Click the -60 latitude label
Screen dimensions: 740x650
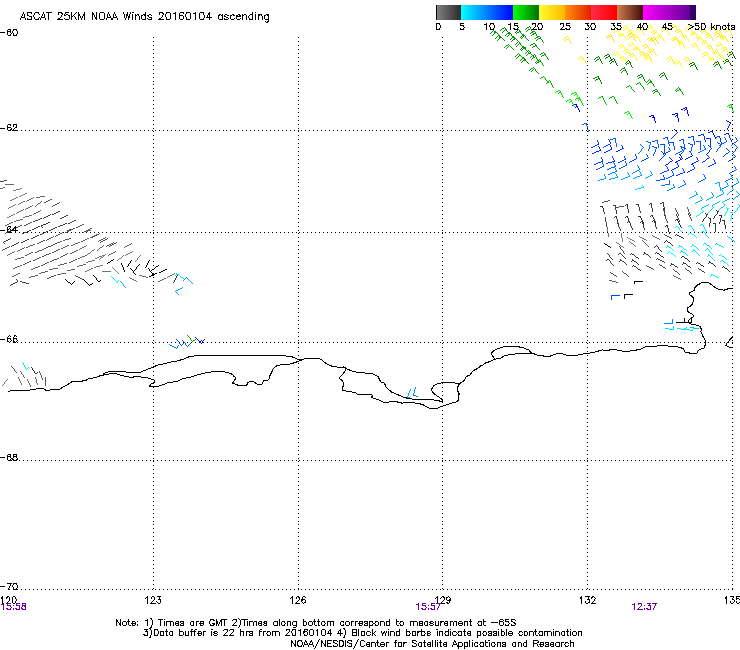click(x=9, y=33)
